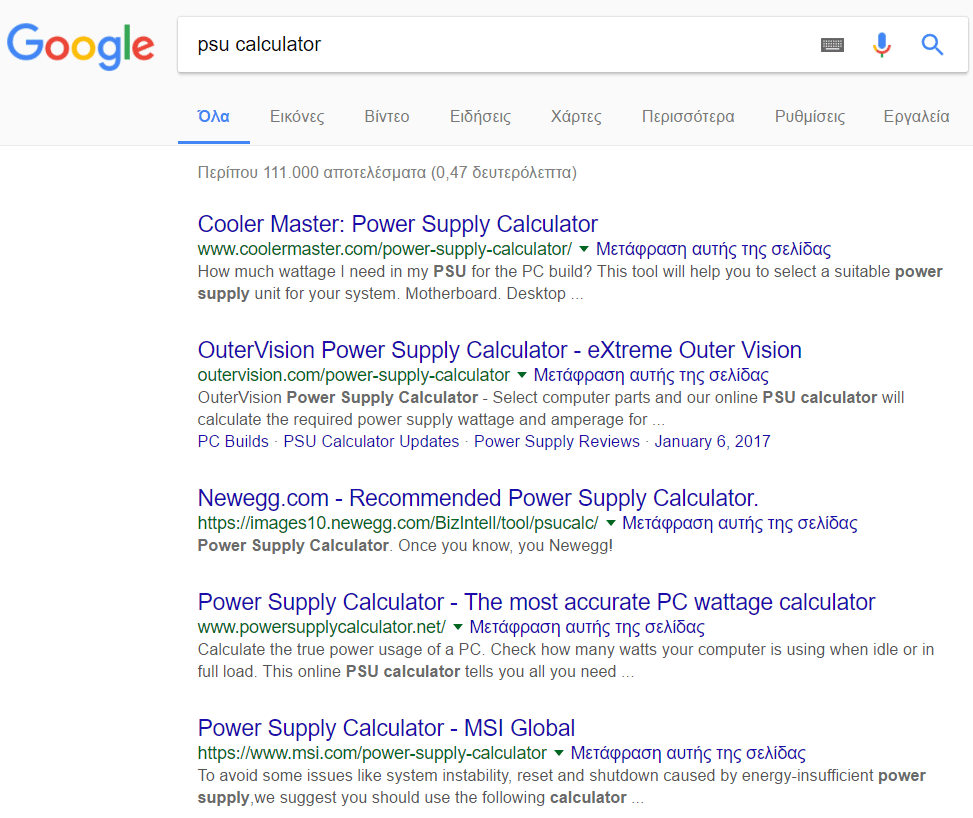Open the January 6, 2017 sitelink
The height and width of the screenshot is (818, 973).
coord(712,441)
